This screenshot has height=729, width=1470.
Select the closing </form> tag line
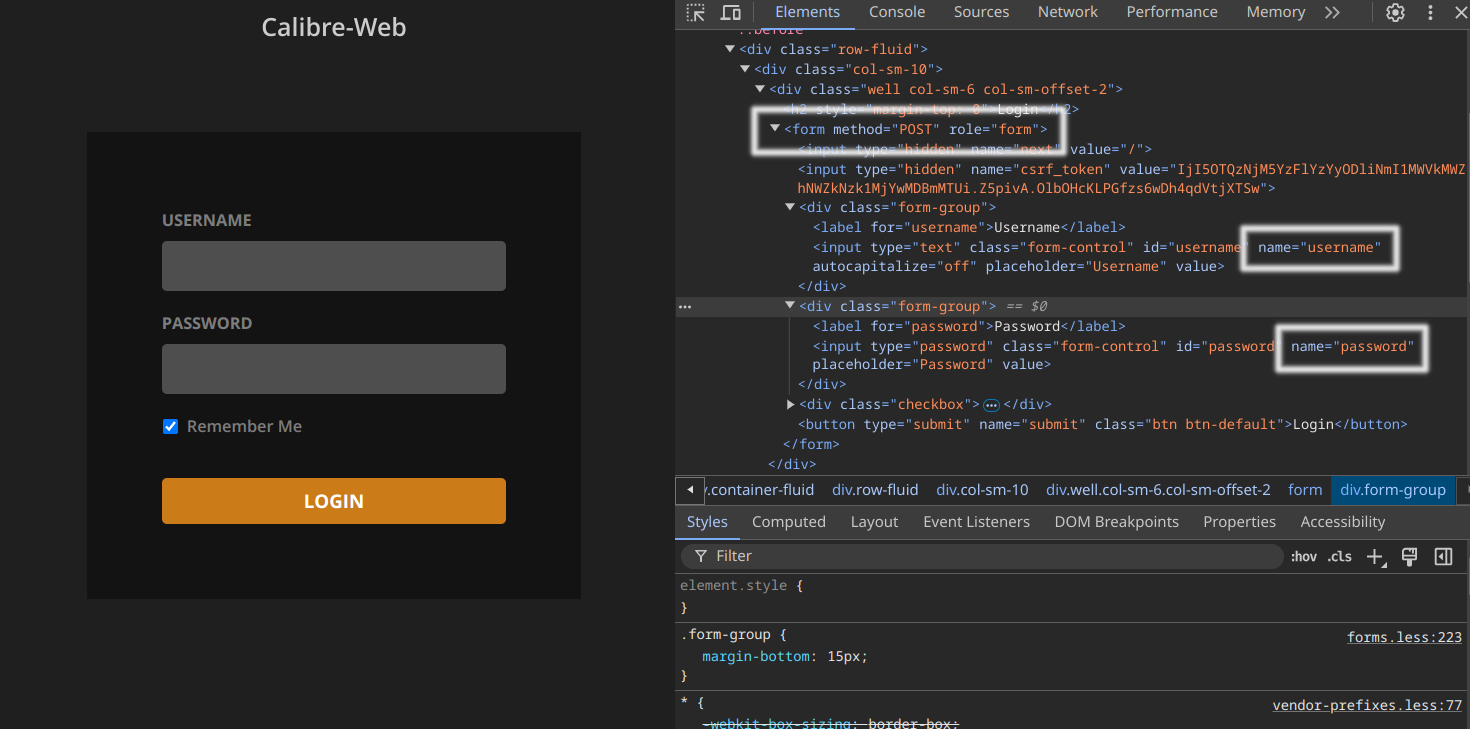pyautogui.click(x=811, y=444)
